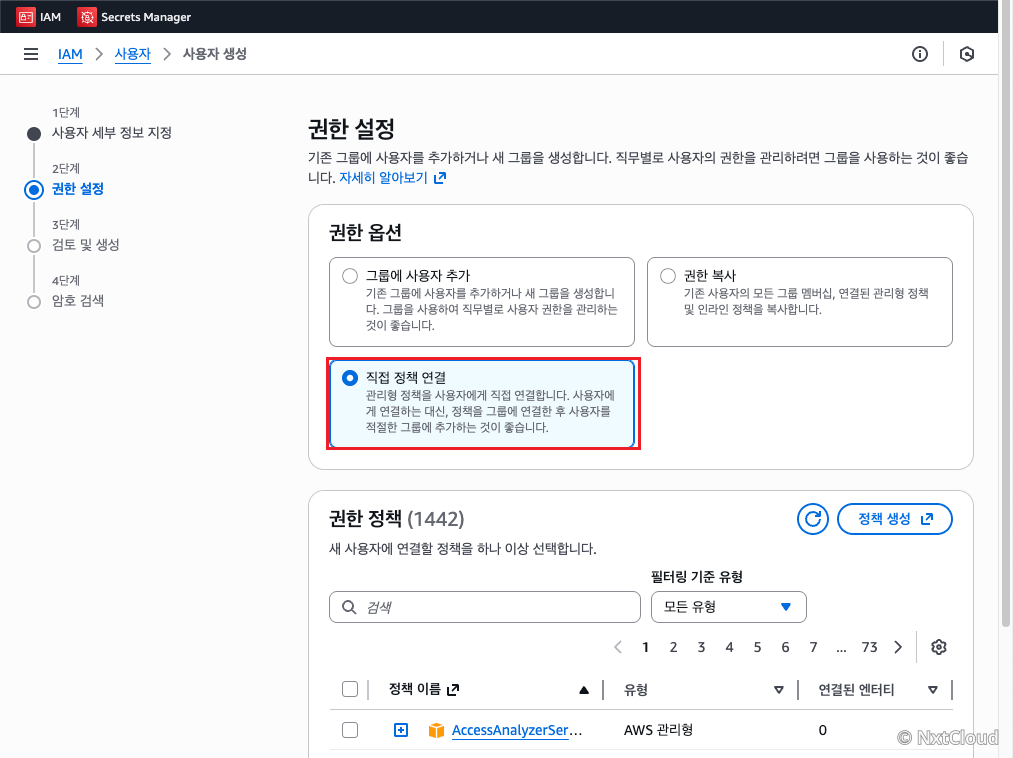The width and height of the screenshot is (1013, 758).
Task: Click AWS 관리형 type cell
Action: (x=658, y=730)
